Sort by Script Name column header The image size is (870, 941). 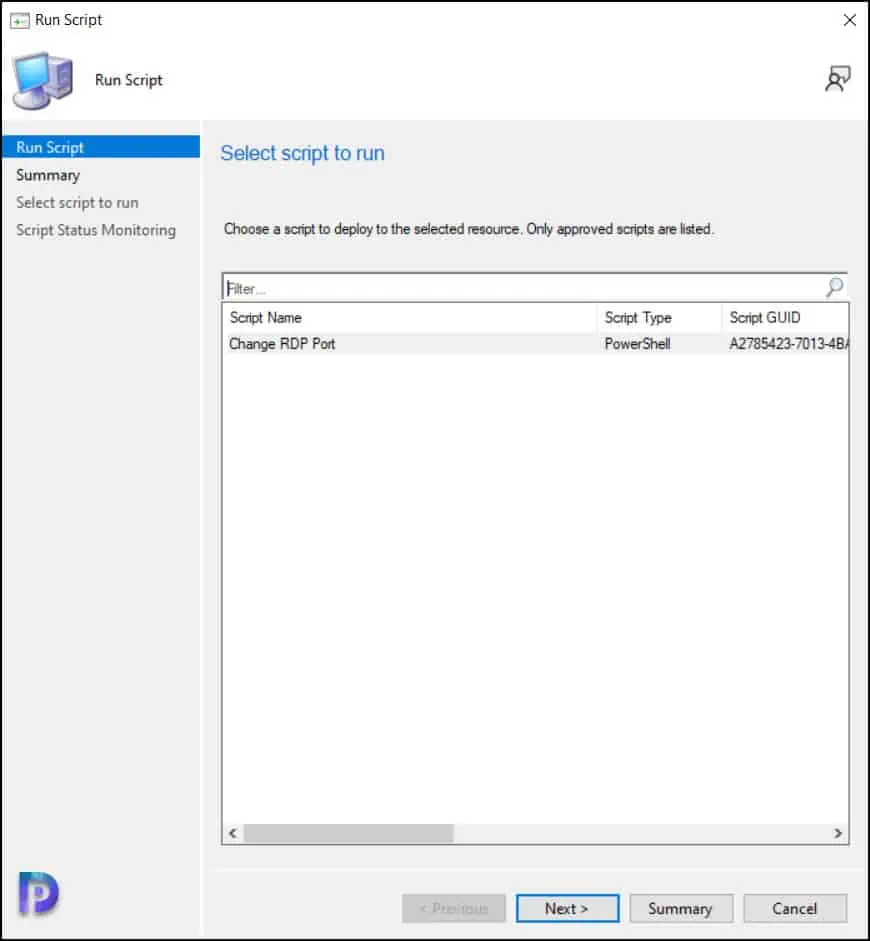coord(410,317)
